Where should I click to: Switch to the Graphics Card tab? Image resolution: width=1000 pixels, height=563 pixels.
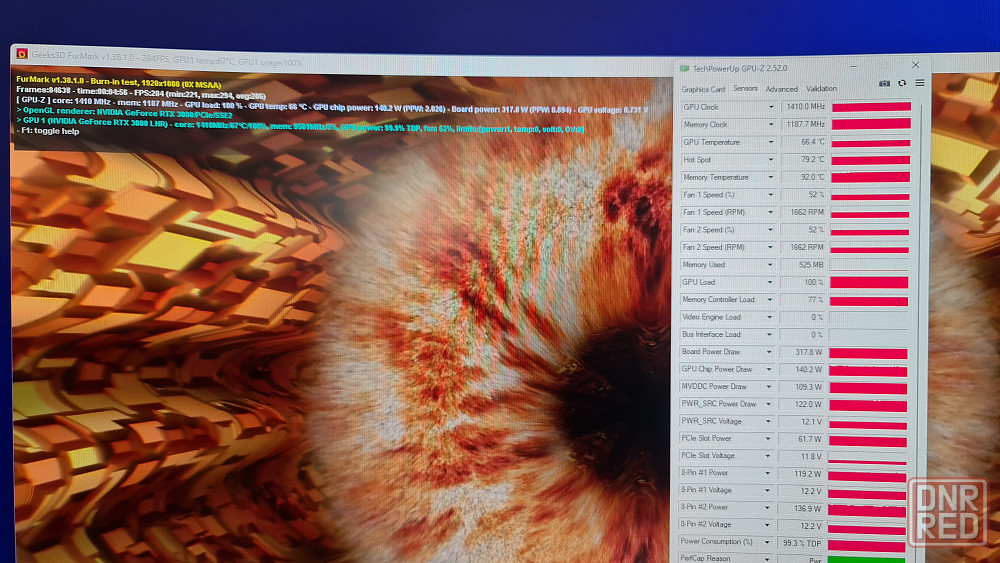[703, 89]
